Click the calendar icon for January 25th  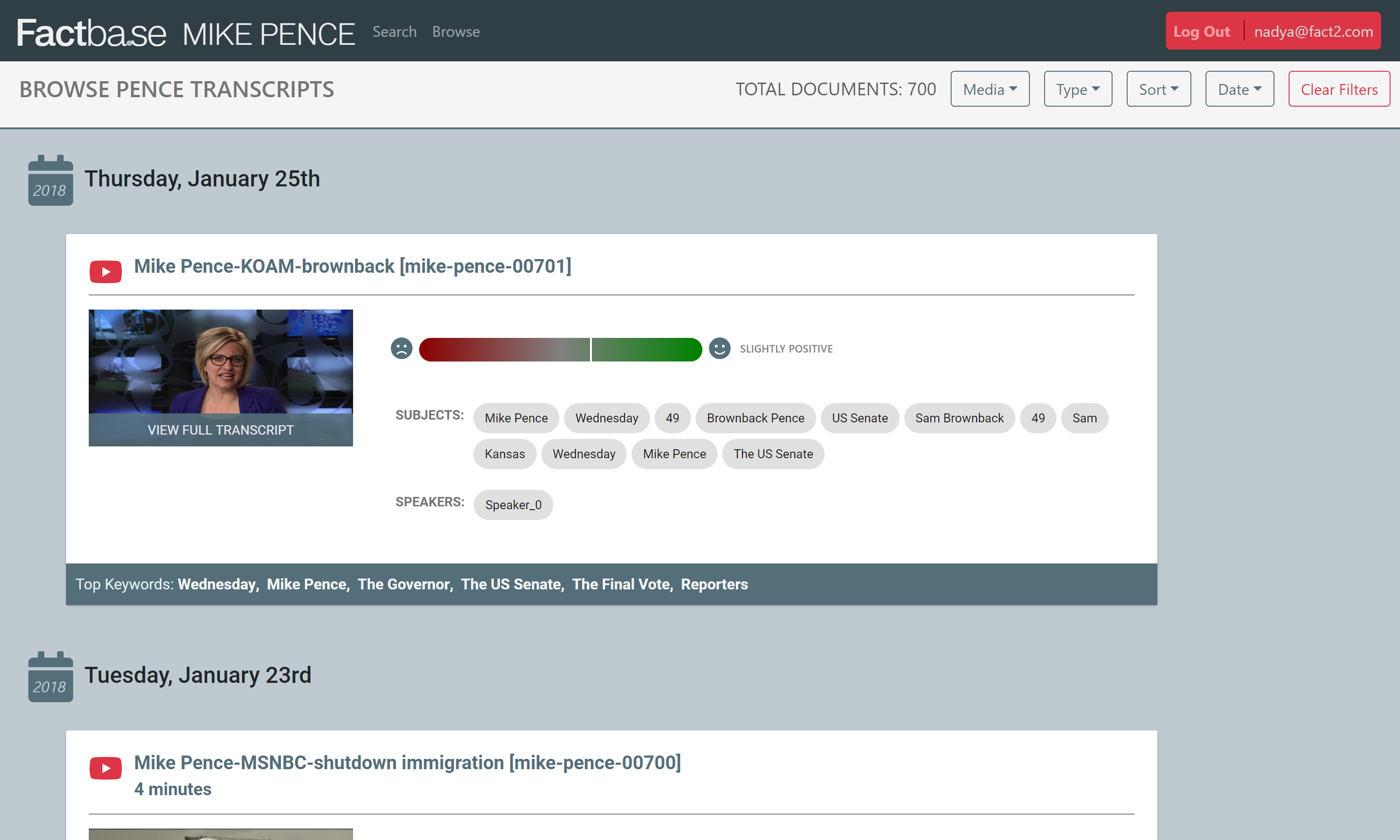pos(51,180)
